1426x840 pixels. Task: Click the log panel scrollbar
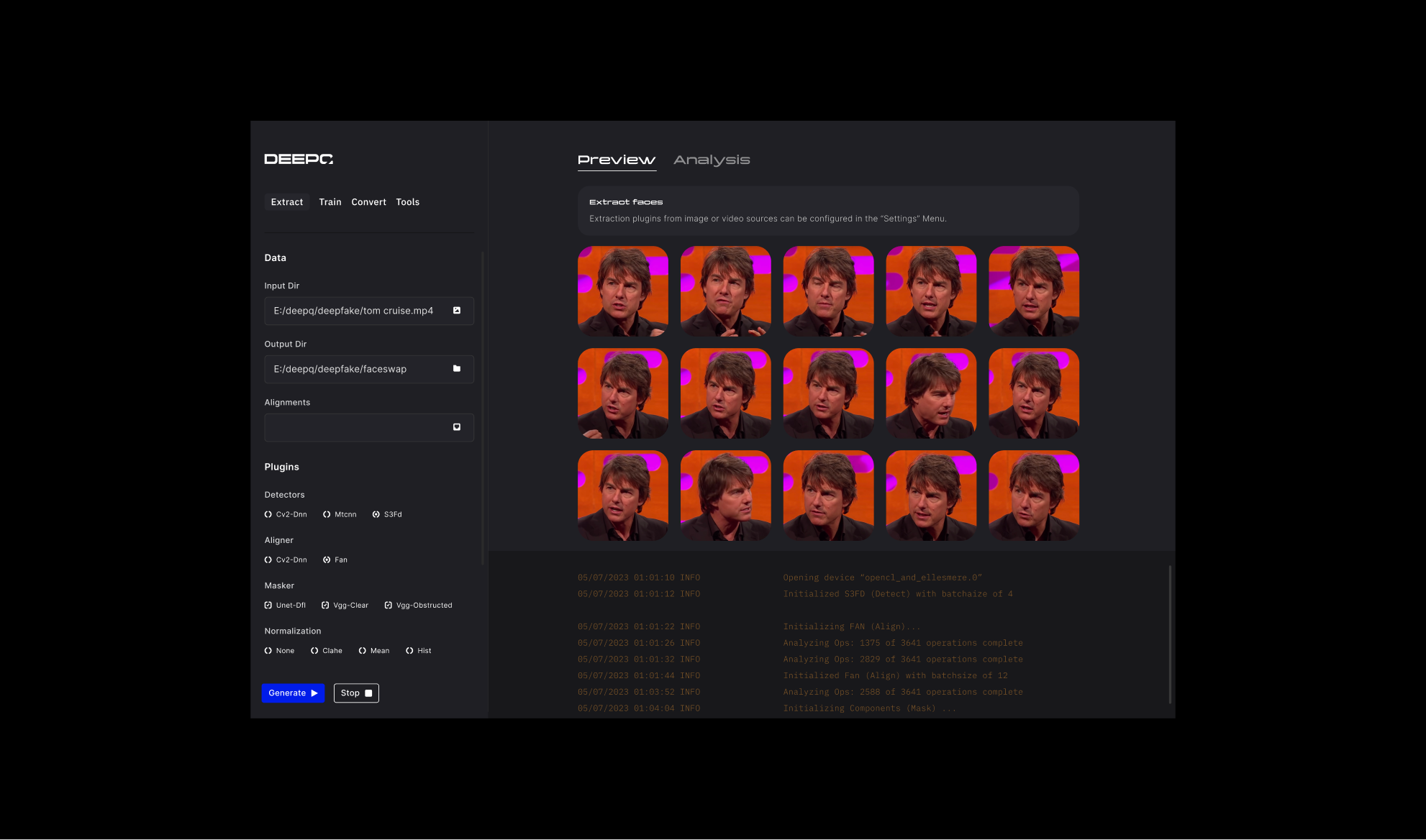point(1170,633)
